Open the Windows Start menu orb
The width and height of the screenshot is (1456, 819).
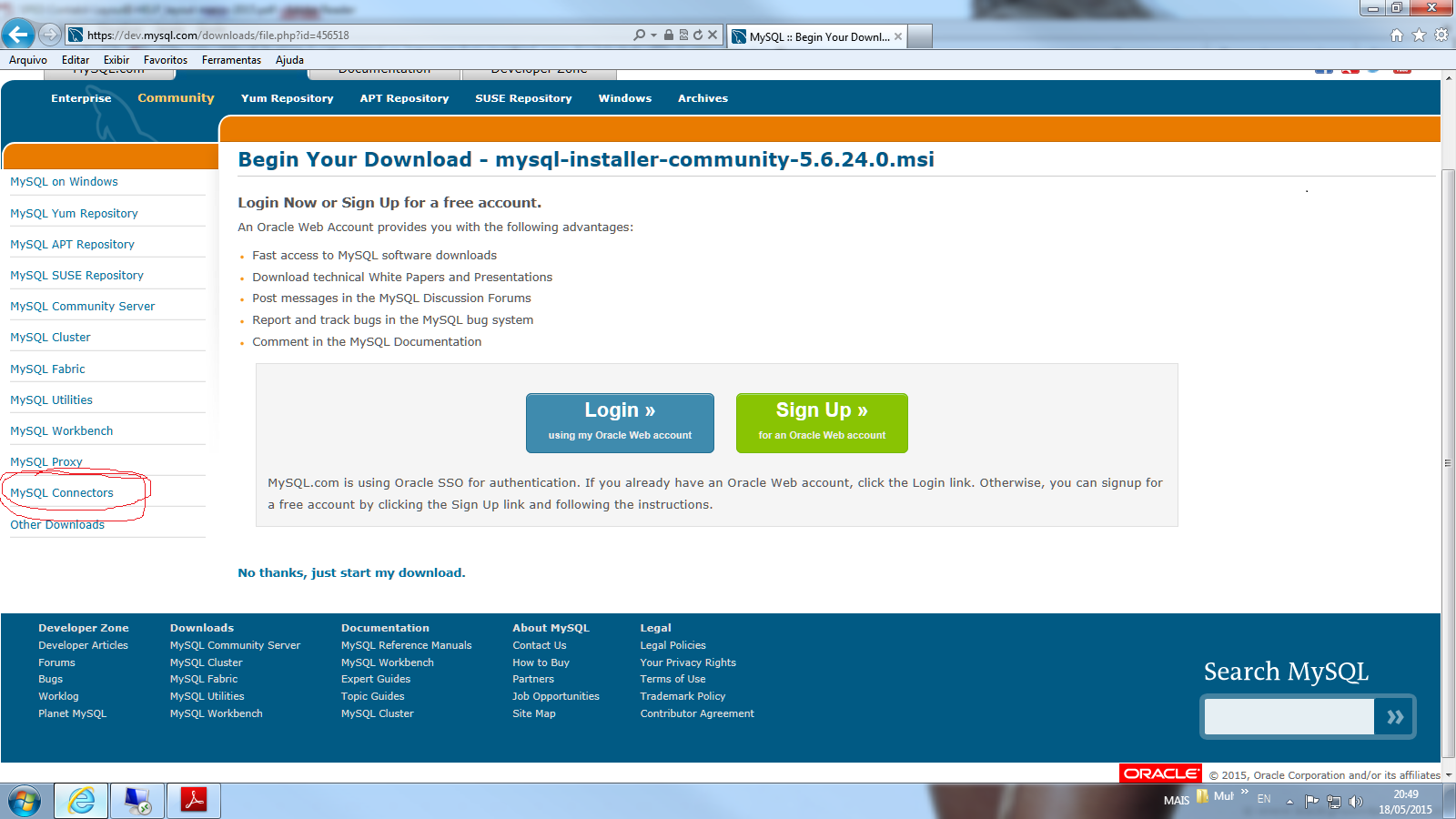click(25, 801)
